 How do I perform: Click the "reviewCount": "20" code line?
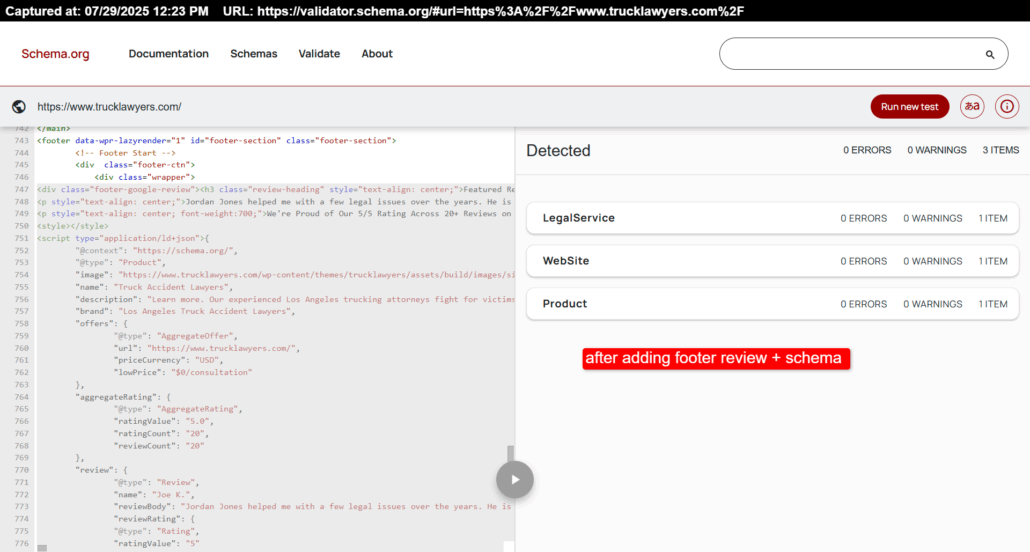click(159, 446)
